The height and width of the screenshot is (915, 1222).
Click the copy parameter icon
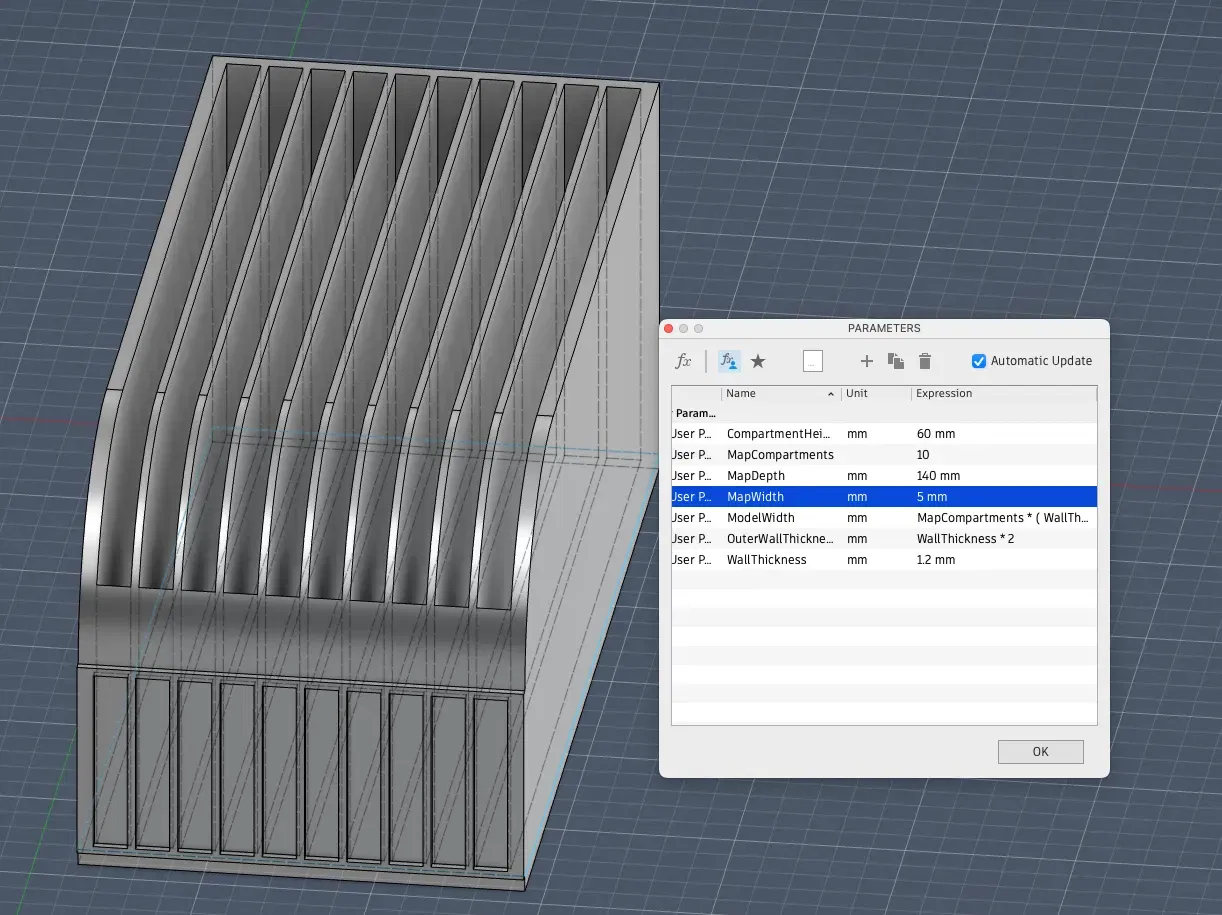896,361
